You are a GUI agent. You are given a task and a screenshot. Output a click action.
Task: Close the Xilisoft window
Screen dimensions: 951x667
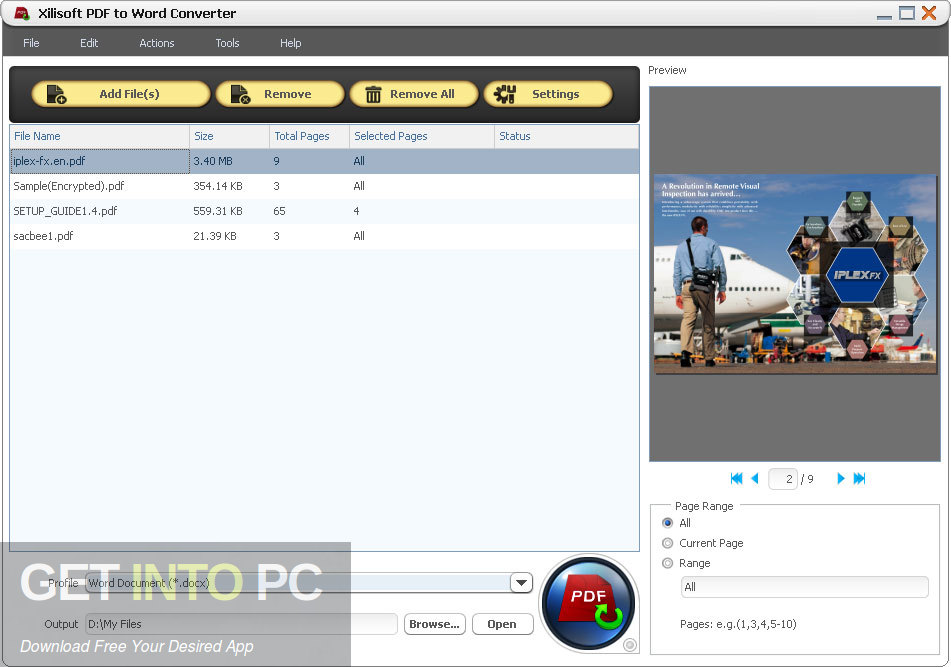(929, 13)
